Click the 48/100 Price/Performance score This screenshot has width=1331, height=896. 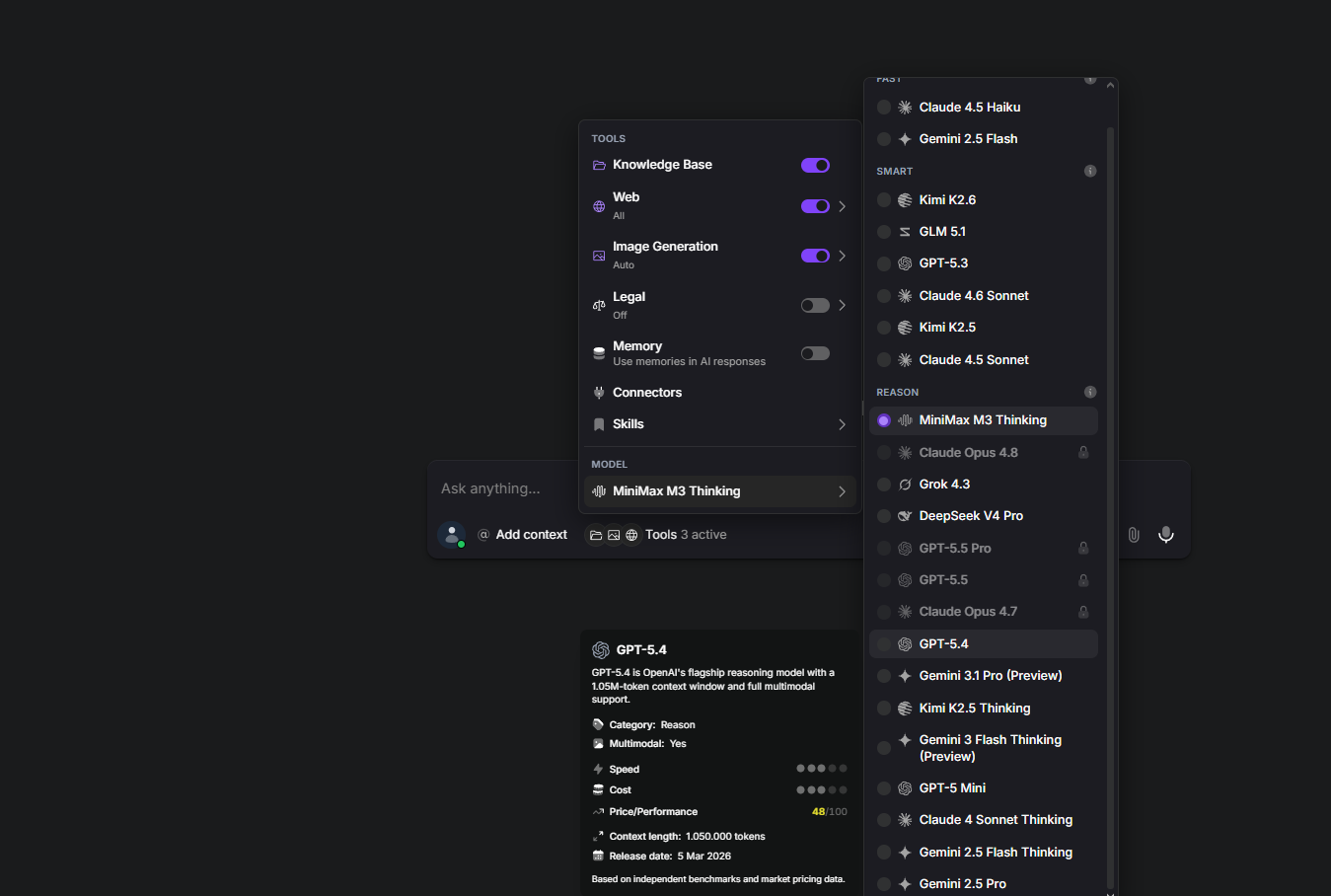(x=829, y=812)
